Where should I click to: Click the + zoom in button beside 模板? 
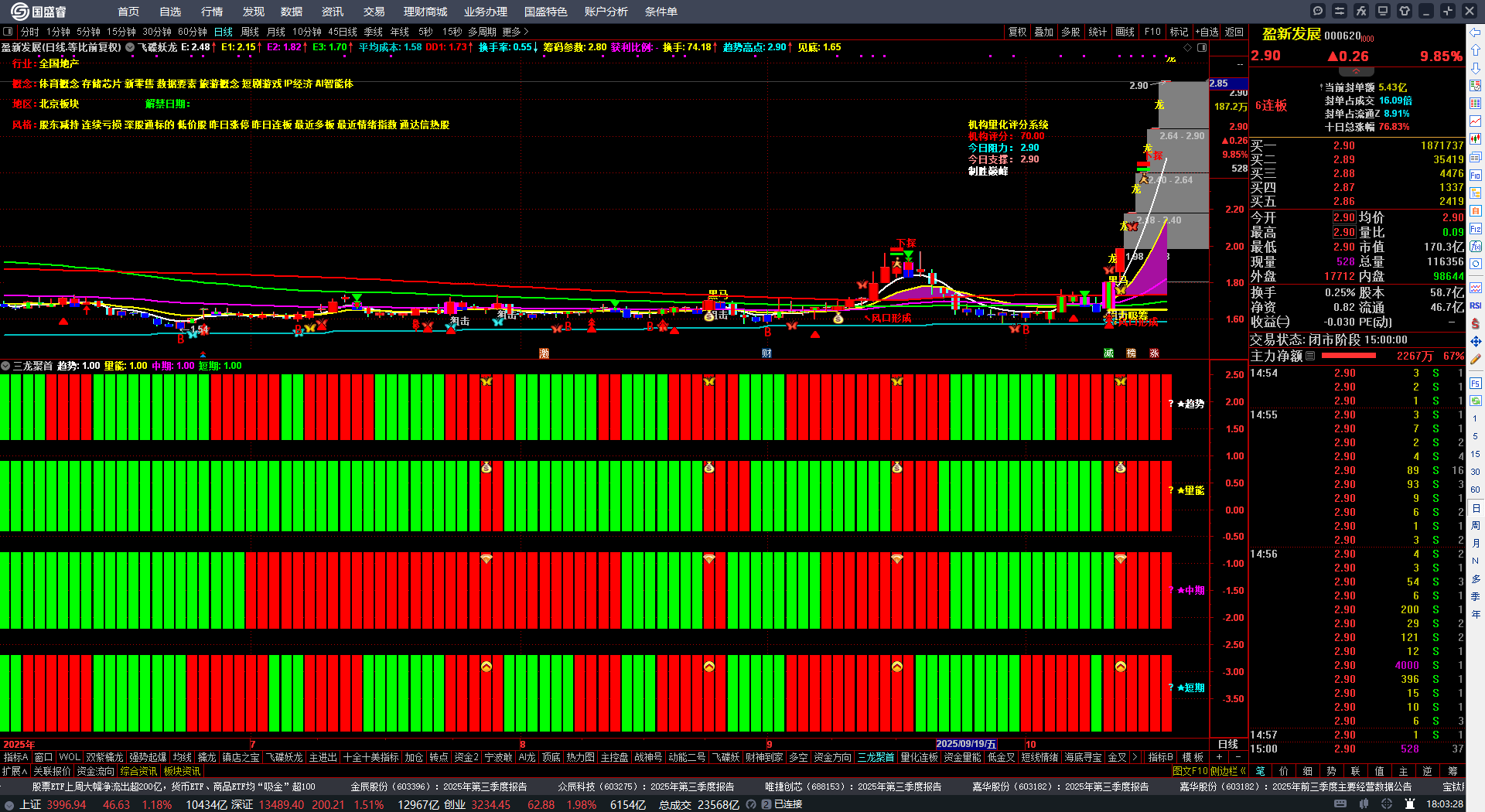[1220, 757]
